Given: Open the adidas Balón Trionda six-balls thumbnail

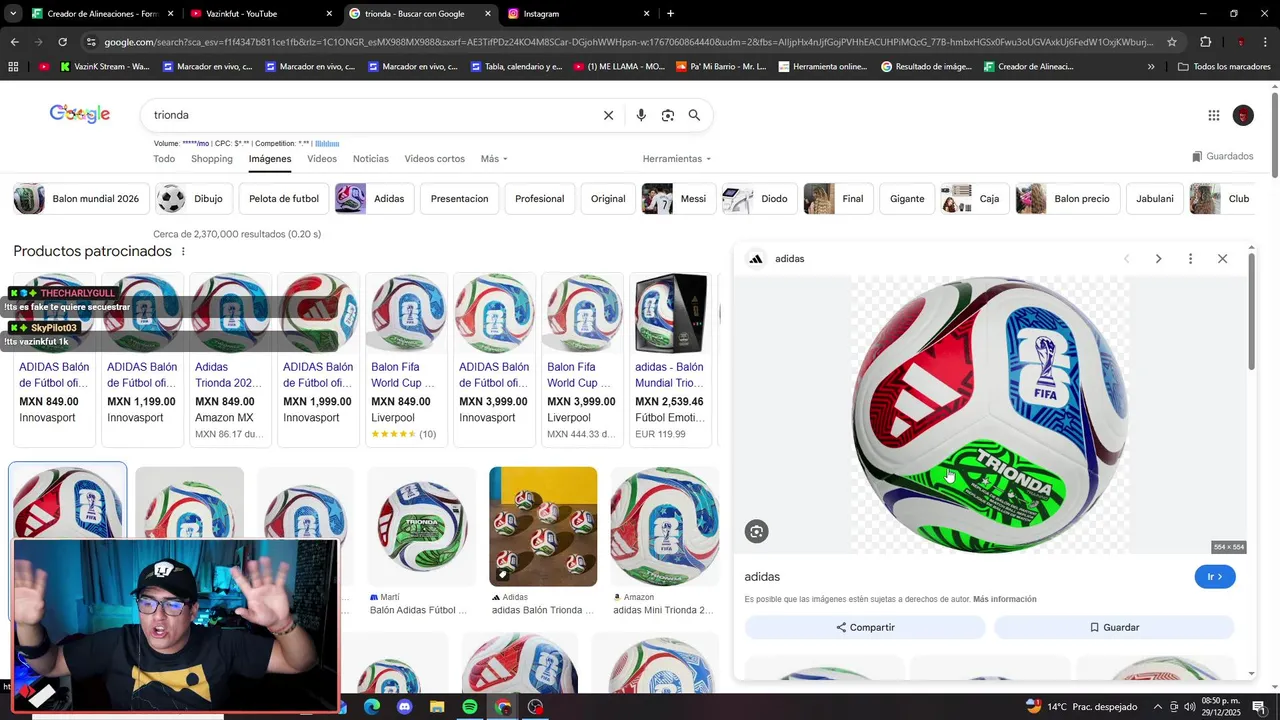Looking at the screenshot, I should 543,527.
